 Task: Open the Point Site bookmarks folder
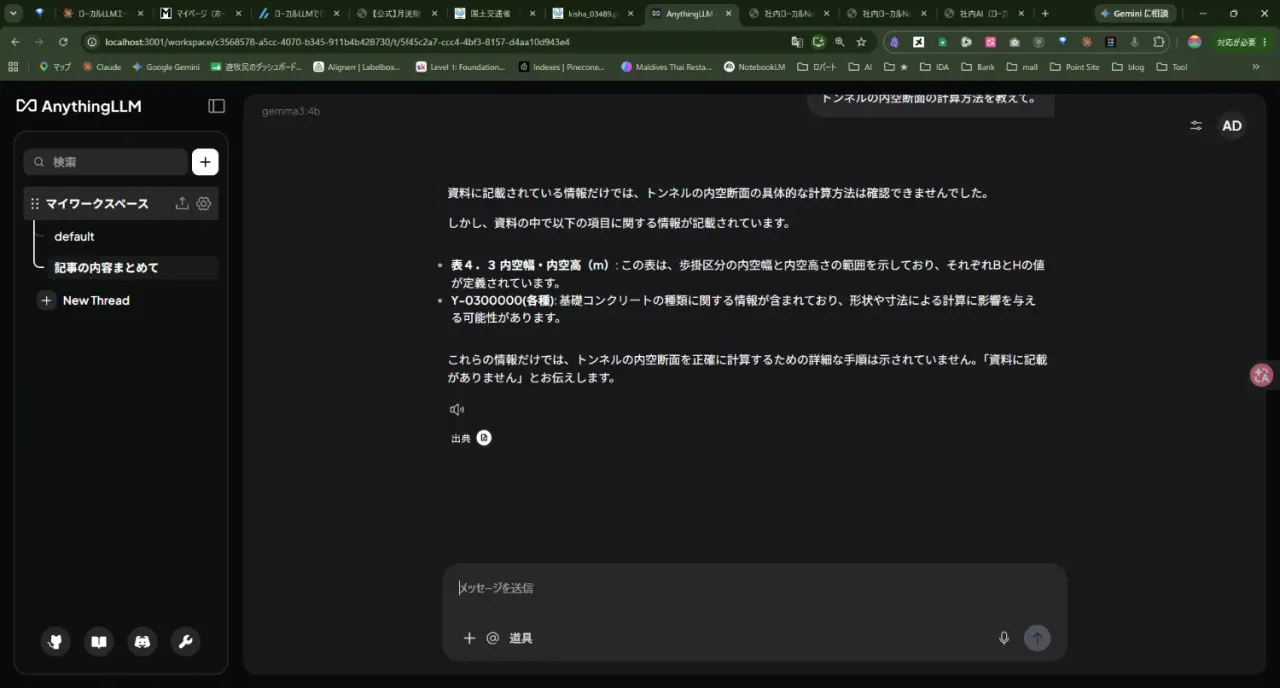click(x=1075, y=67)
